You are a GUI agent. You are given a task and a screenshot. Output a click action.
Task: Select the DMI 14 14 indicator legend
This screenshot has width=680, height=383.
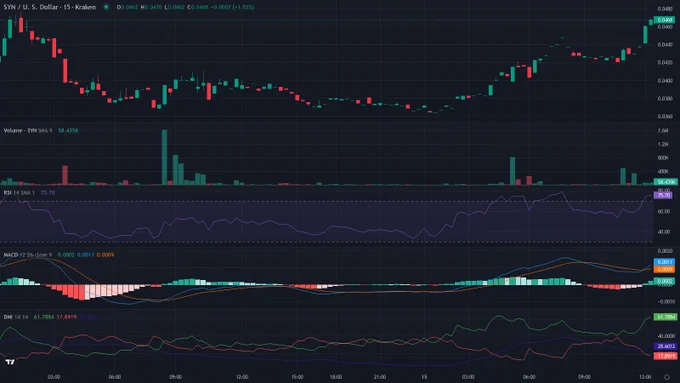click(x=16, y=317)
